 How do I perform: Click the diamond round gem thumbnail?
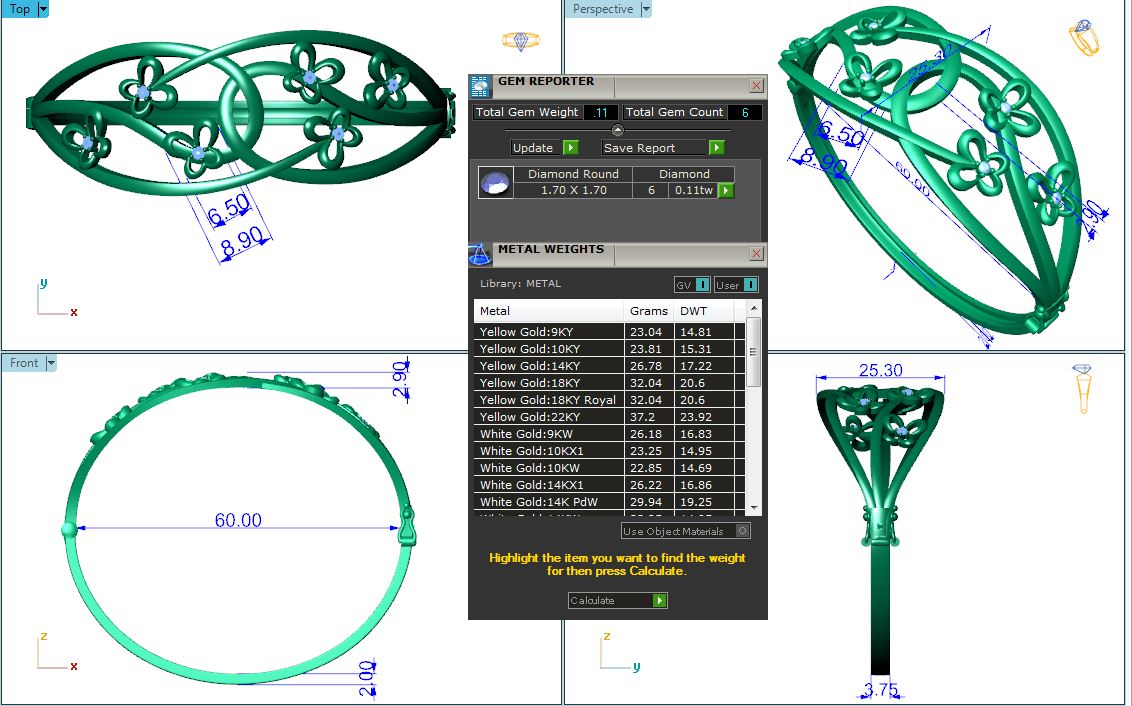coord(496,183)
